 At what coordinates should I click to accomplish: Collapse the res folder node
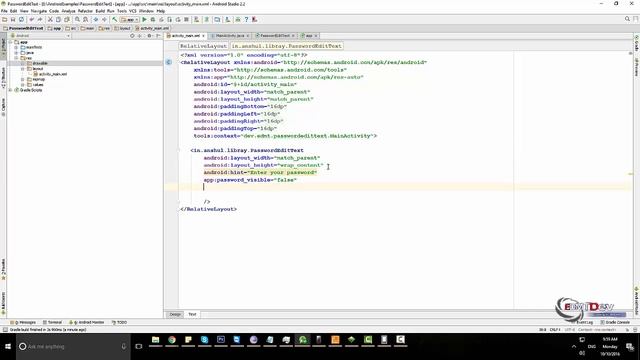click(x=16, y=58)
